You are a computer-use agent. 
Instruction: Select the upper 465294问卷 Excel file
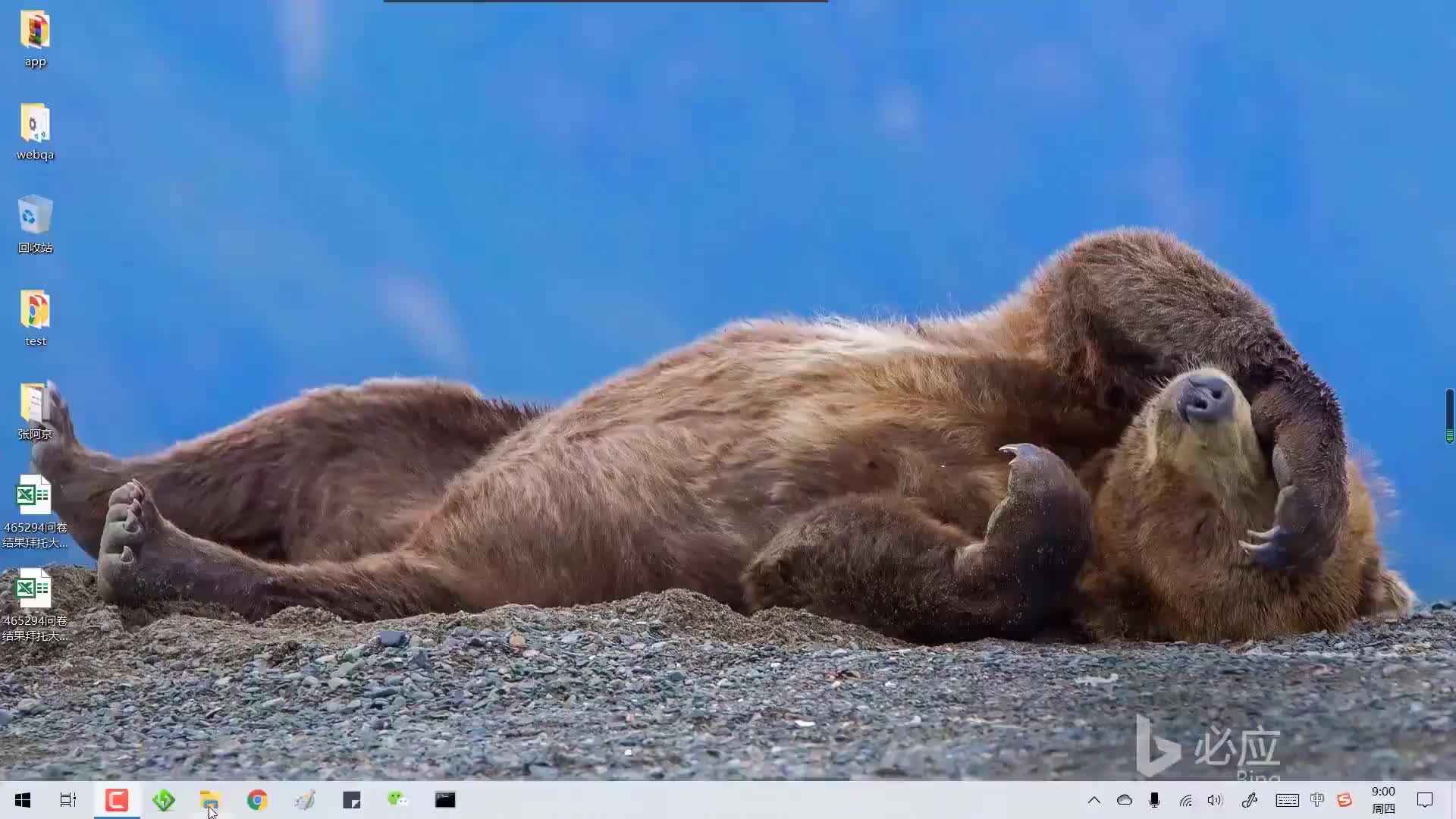35,512
